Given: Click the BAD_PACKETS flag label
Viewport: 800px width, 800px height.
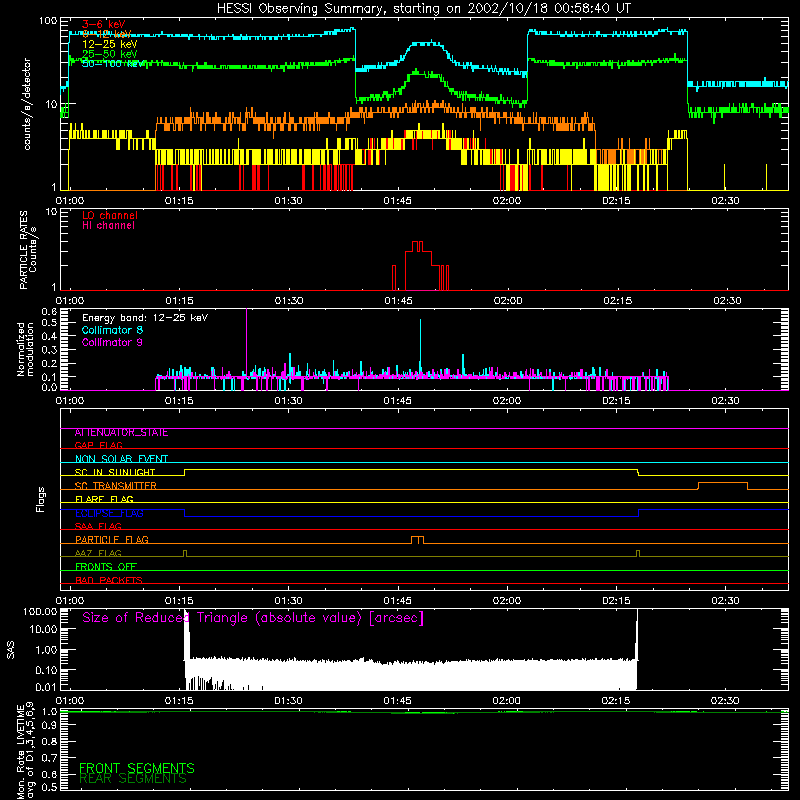Looking at the screenshot, I should (109, 580).
